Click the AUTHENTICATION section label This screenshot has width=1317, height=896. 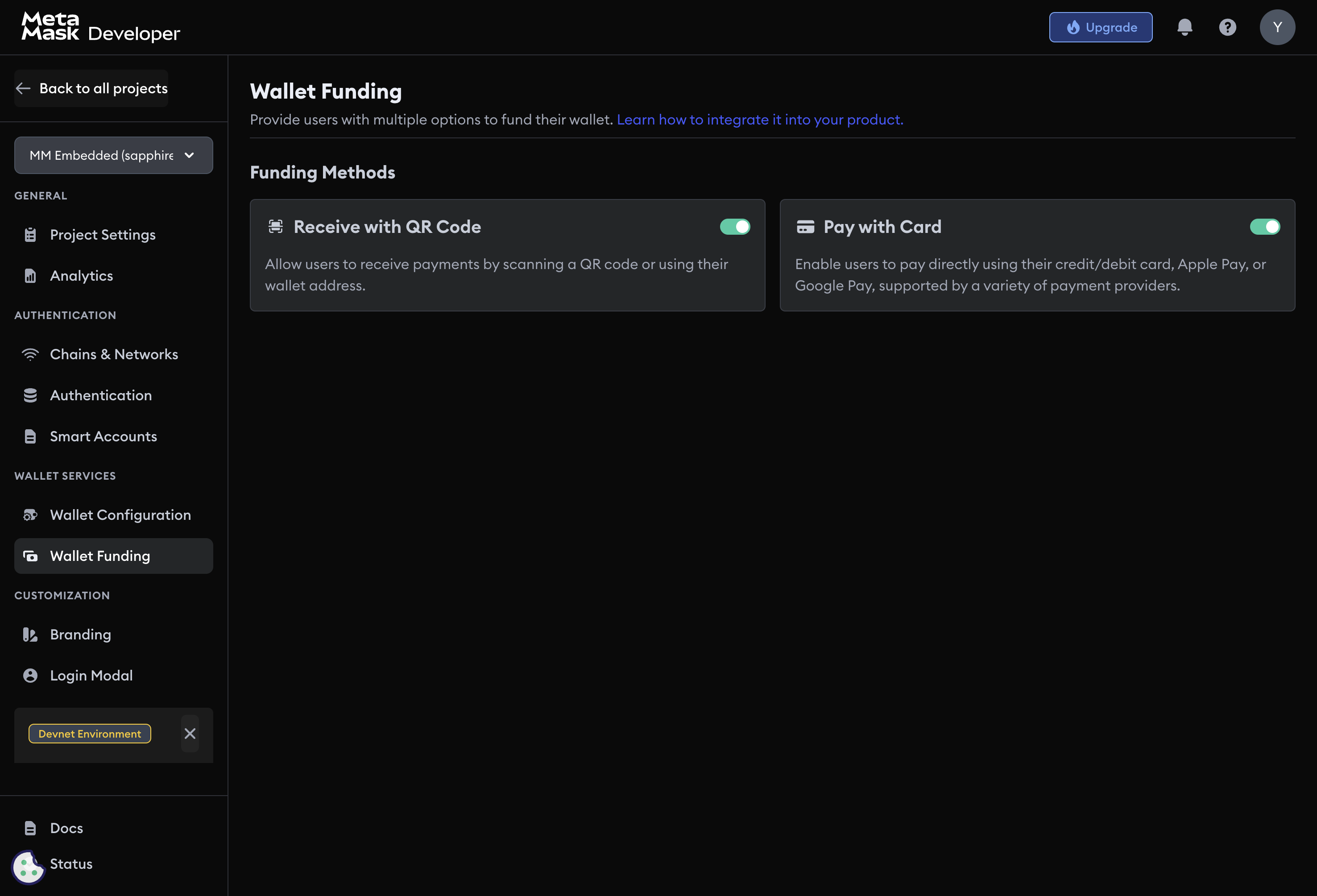coord(65,315)
